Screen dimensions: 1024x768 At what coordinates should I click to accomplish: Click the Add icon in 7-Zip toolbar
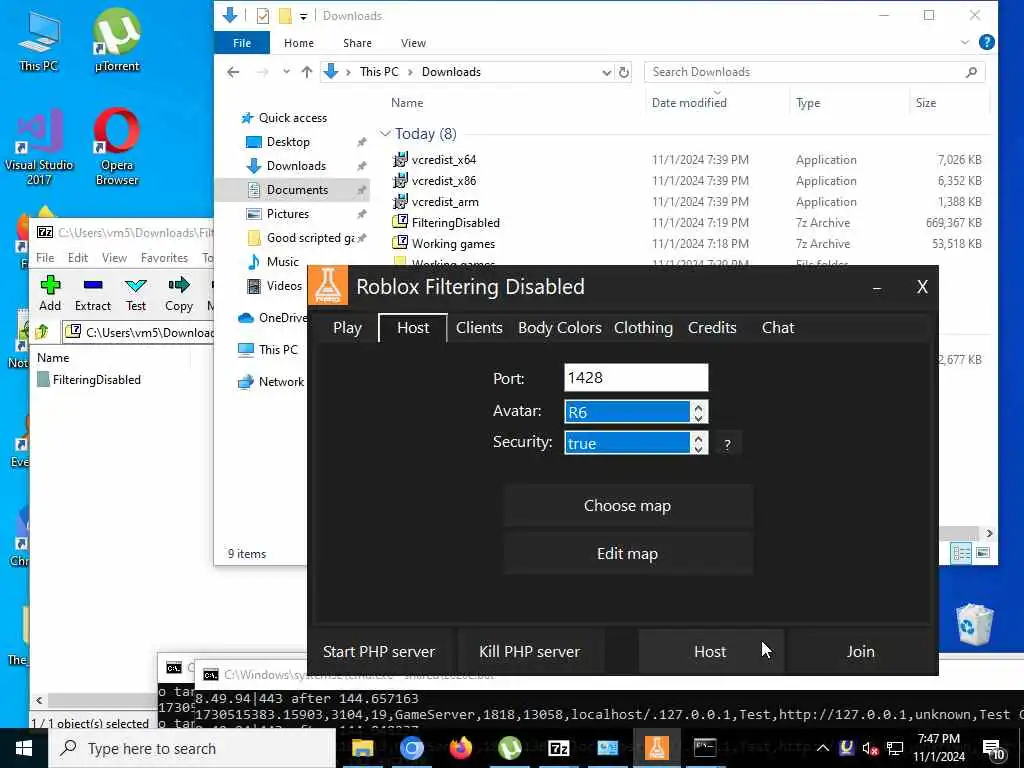[x=50, y=293]
